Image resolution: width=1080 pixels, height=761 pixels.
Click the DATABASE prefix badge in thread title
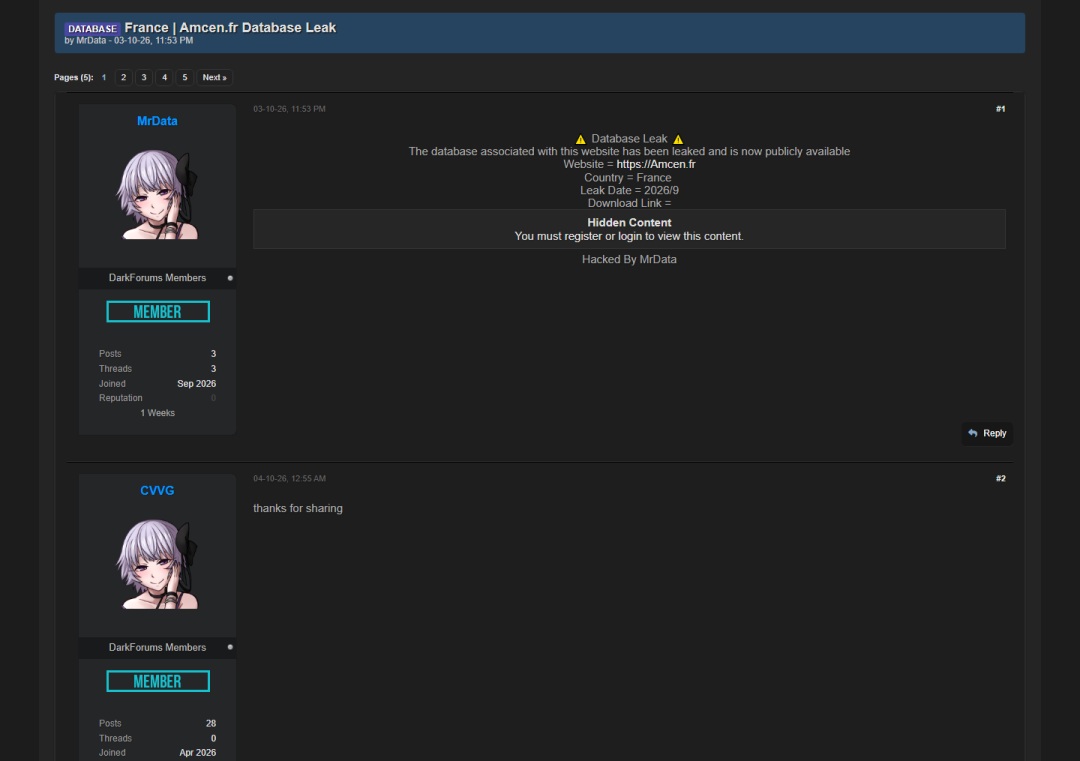92,29
